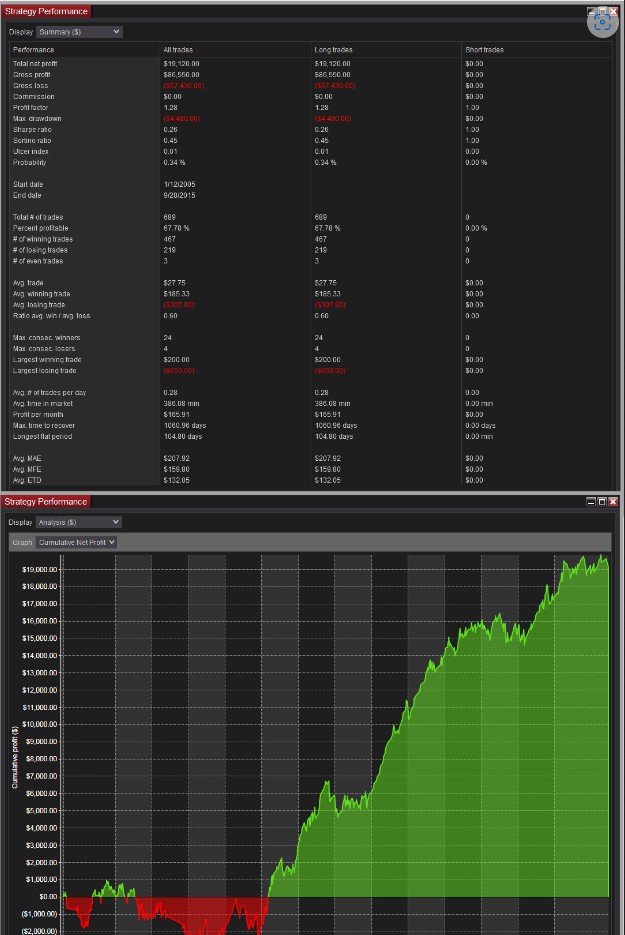Click the Short trades column header
This screenshot has height=935, width=625.
pos(484,49)
